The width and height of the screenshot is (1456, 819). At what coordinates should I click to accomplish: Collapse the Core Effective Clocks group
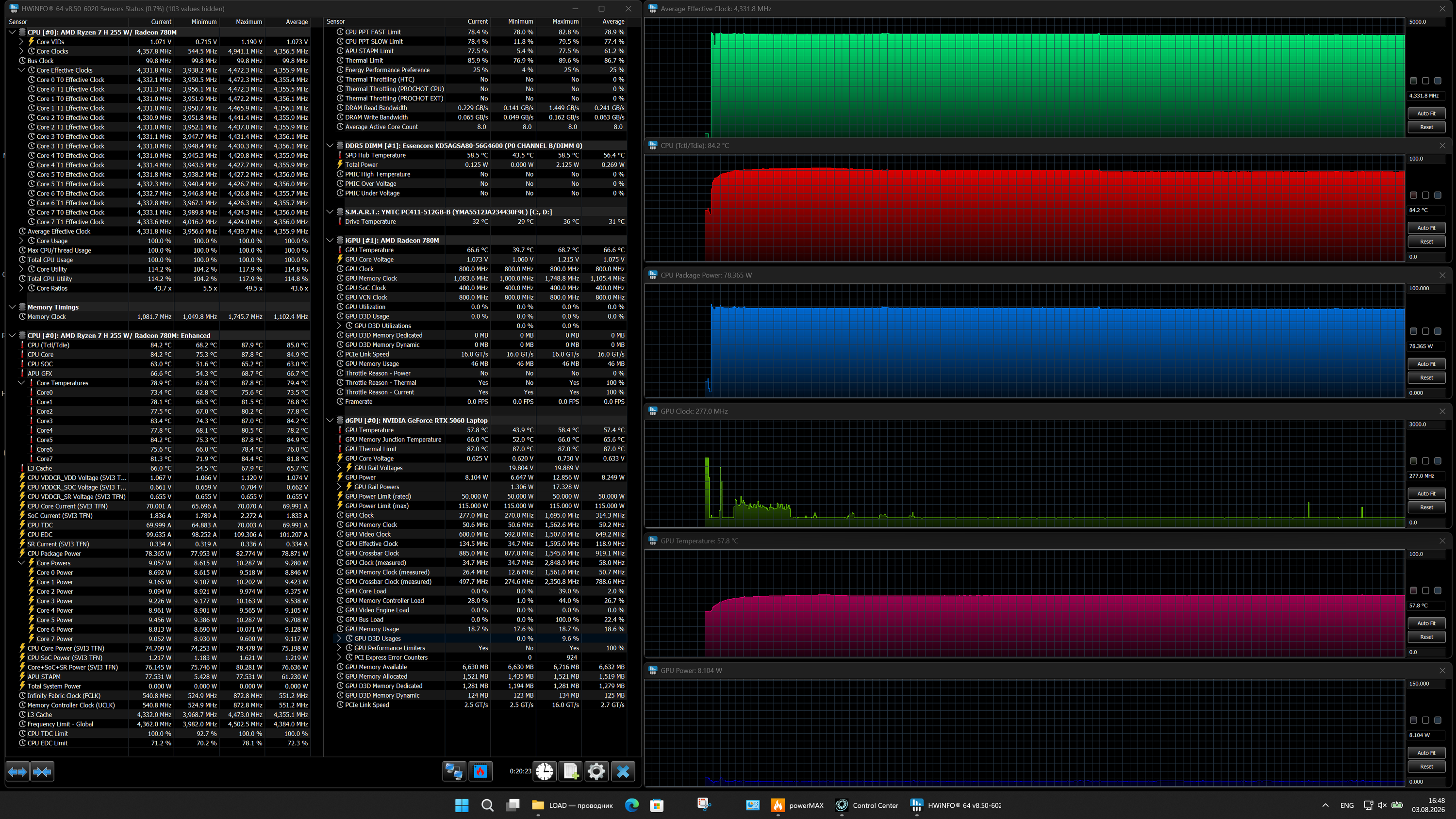(x=21, y=70)
